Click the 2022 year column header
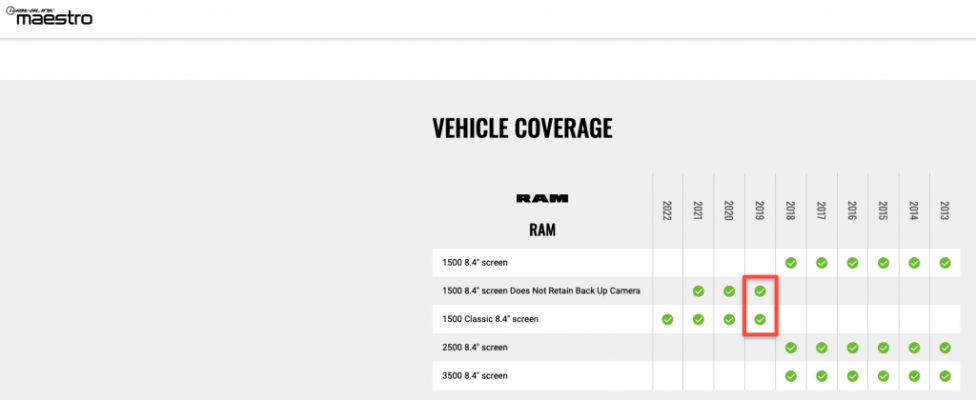Viewport: 976px width, 400px height. (667, 211)
